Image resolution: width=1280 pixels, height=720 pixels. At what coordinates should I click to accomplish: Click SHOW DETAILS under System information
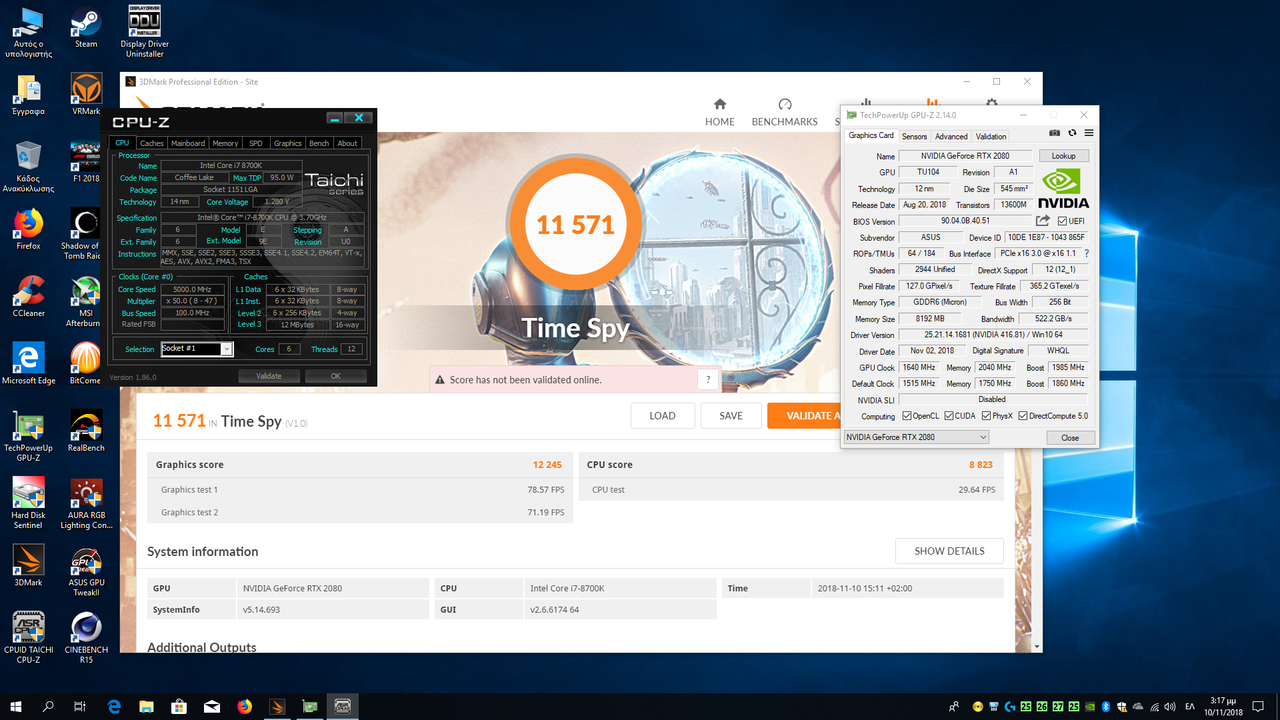pos(949,551)
